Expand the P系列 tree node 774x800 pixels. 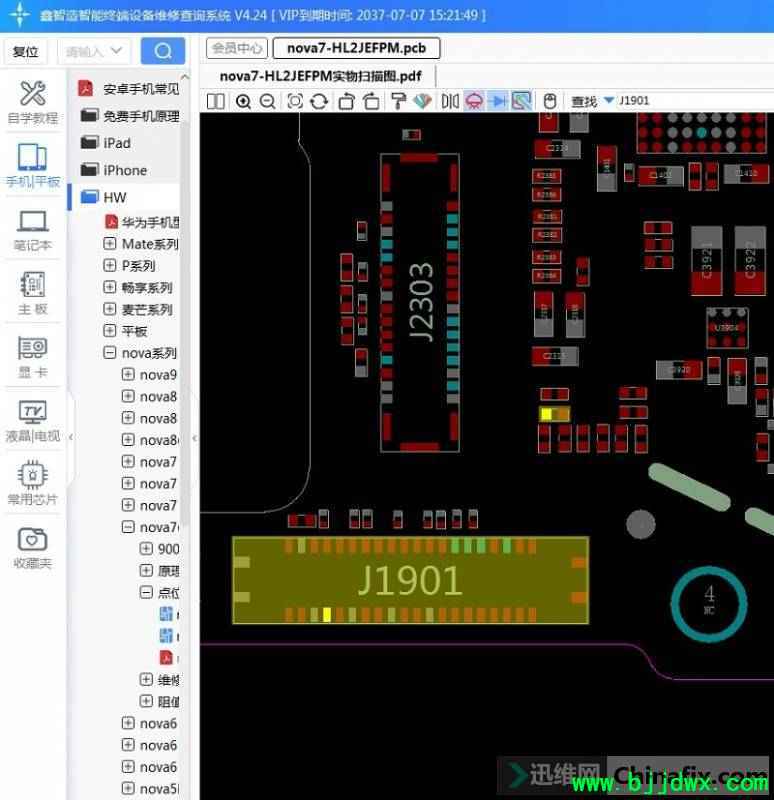coord(109,265)
